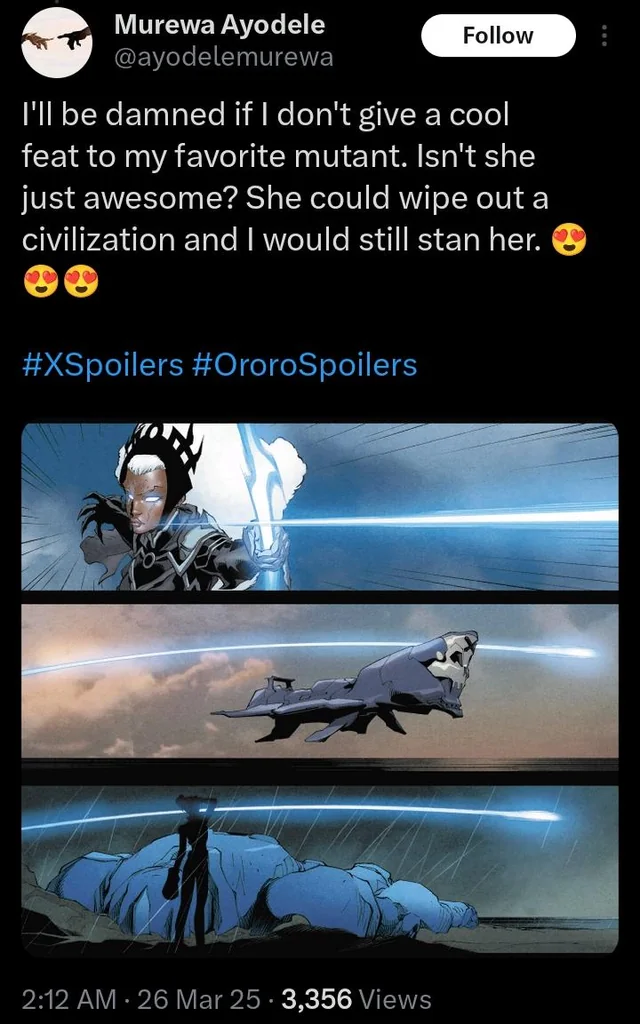
Task: Click the tweet text about favorite mutant
Action: [x=287, y=176]
